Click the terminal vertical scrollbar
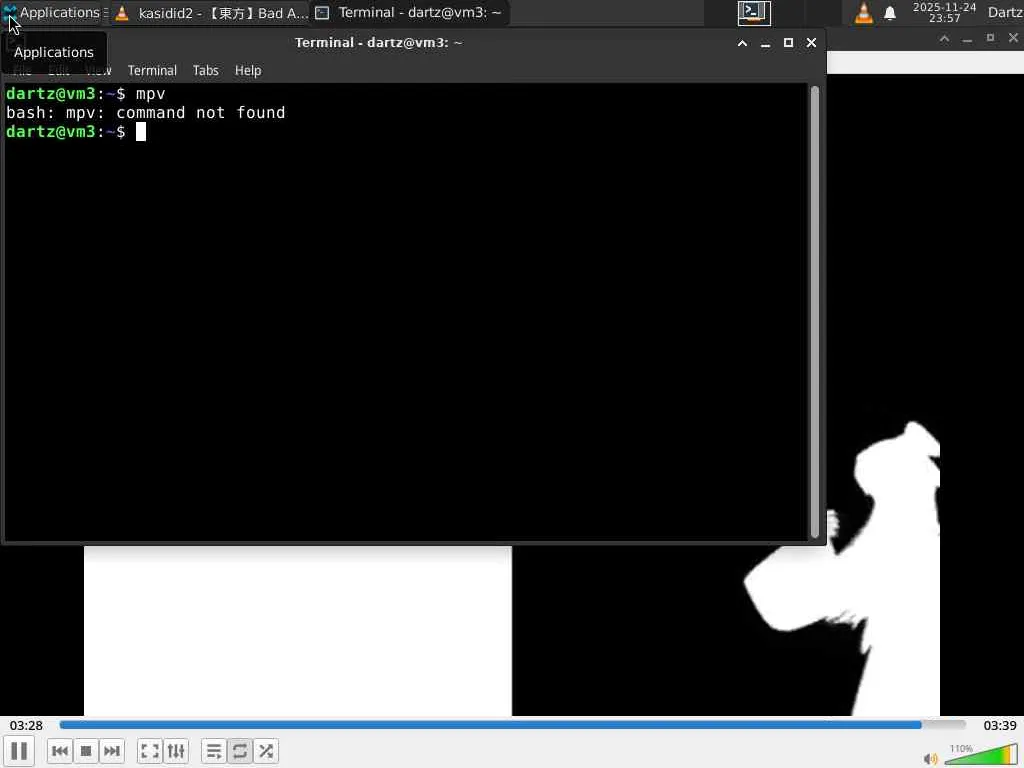This screenshot has height=768, width=1024. click(x=814, y=312)
